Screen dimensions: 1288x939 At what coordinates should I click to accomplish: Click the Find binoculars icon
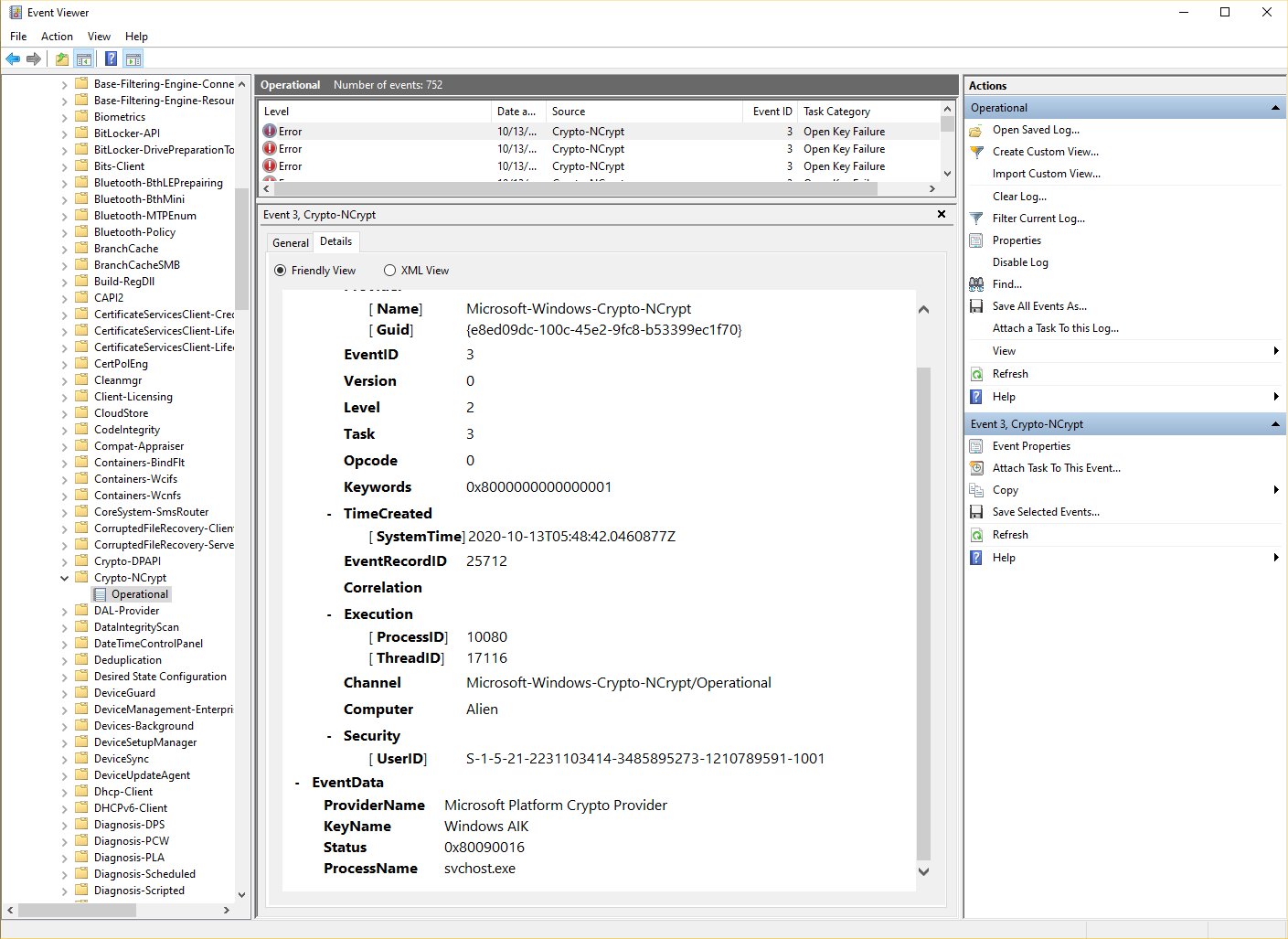tap(975, 284)
